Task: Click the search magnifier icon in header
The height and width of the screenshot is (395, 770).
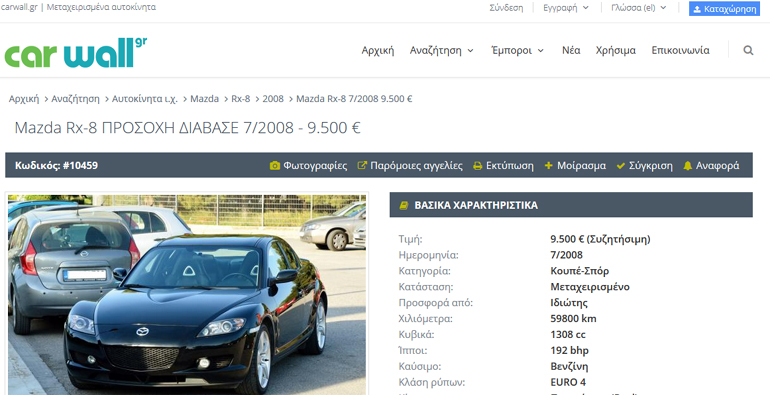Action: (x=748, y=50)
